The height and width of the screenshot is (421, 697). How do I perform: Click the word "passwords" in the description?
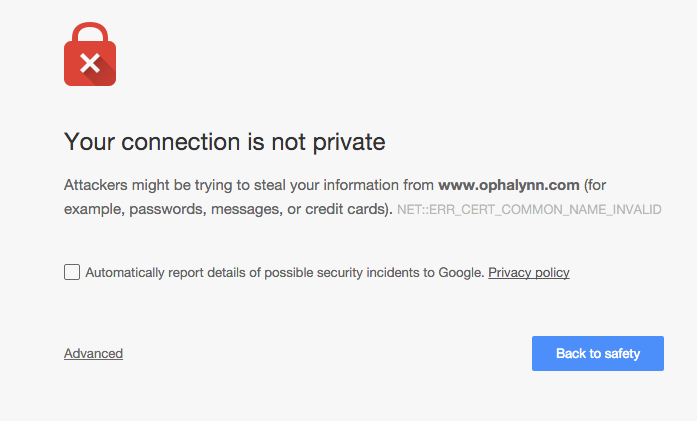[x=168, y=209]
